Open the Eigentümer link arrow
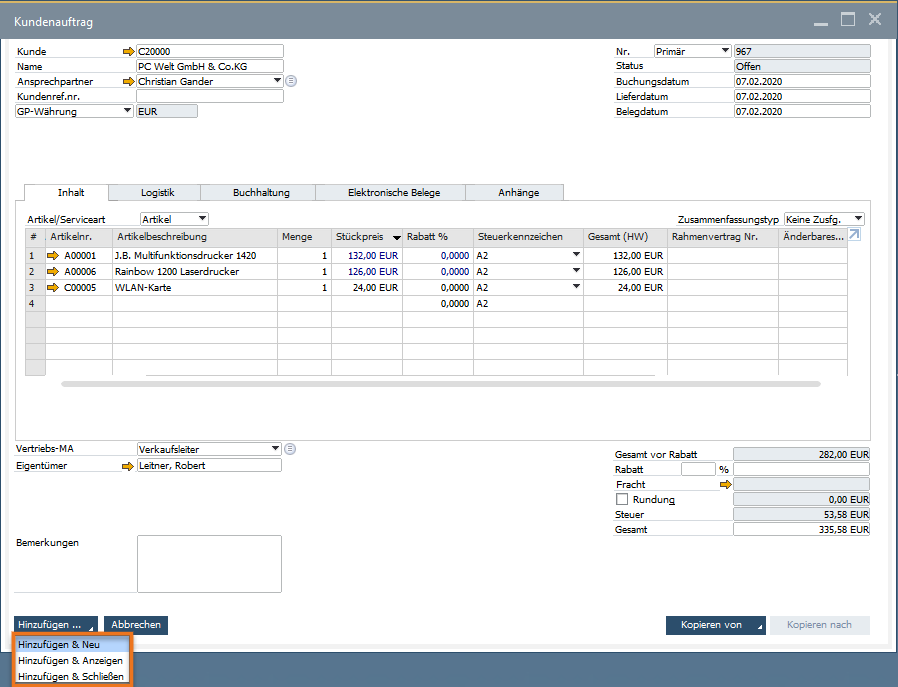This screenshot has height=687, width=898. (x=127, y=465)
